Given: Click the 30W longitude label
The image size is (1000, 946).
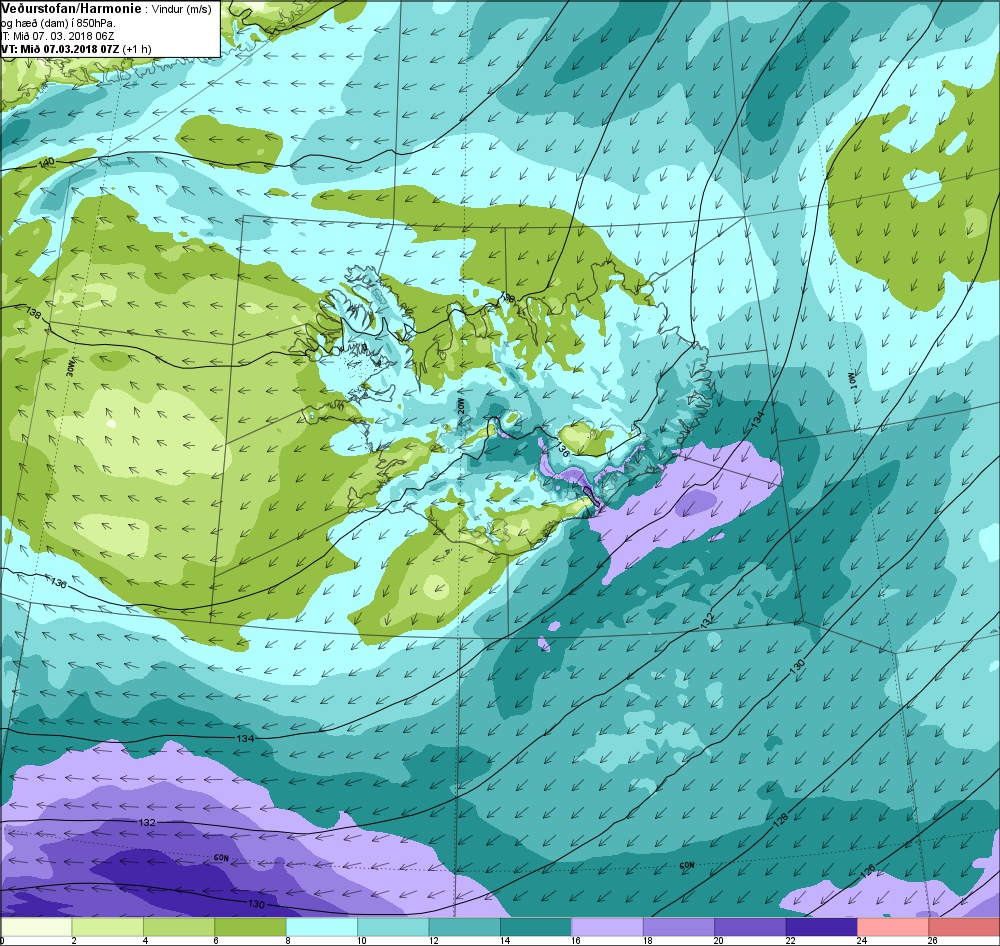Looking at the screenshot, I should tap(70, 367).
